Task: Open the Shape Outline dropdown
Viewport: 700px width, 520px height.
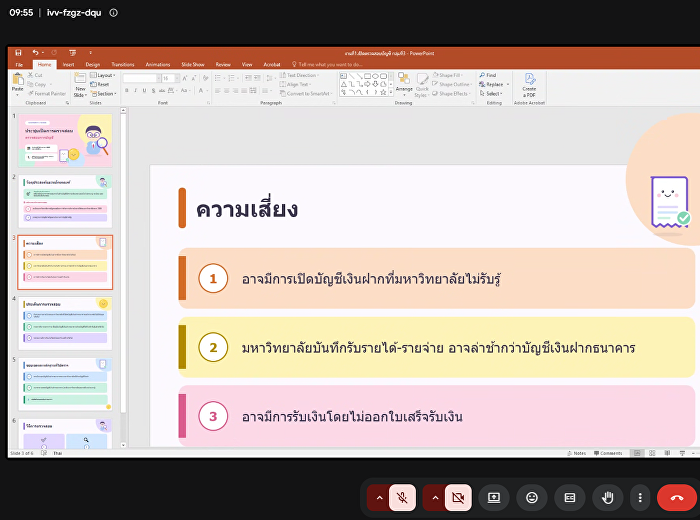Action: click(452, 84)
